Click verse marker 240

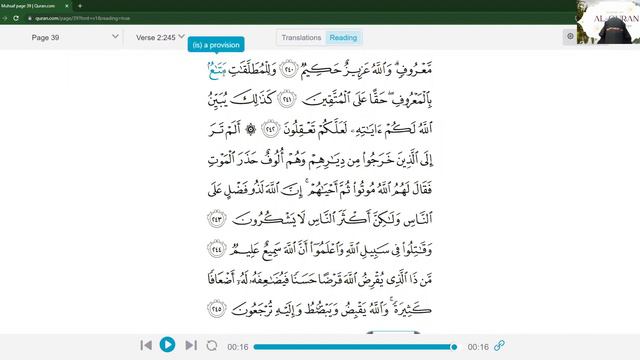289,69
